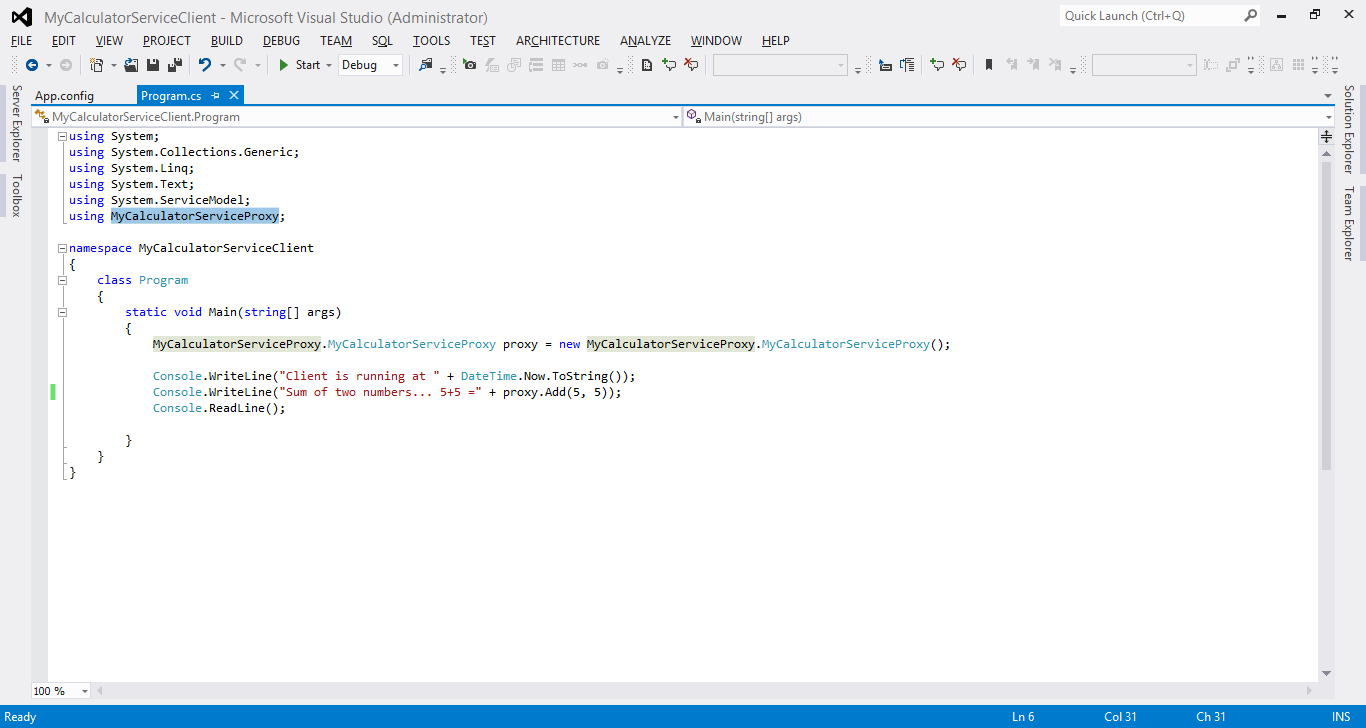
Task: Open the Navigate Backward history dropdown arrow
Action: [x=48, y=65]
